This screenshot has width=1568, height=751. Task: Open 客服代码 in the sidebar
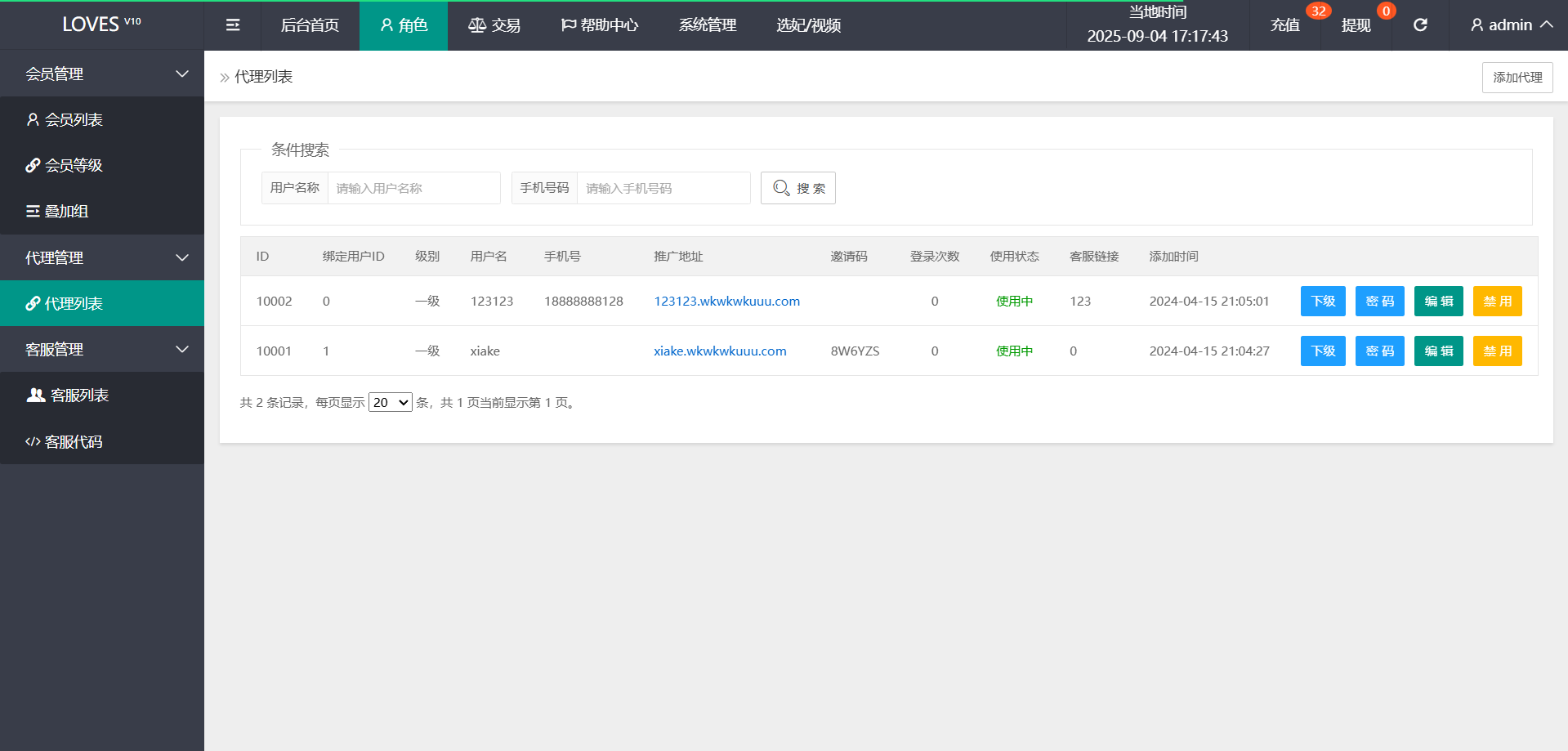point(74,442)
